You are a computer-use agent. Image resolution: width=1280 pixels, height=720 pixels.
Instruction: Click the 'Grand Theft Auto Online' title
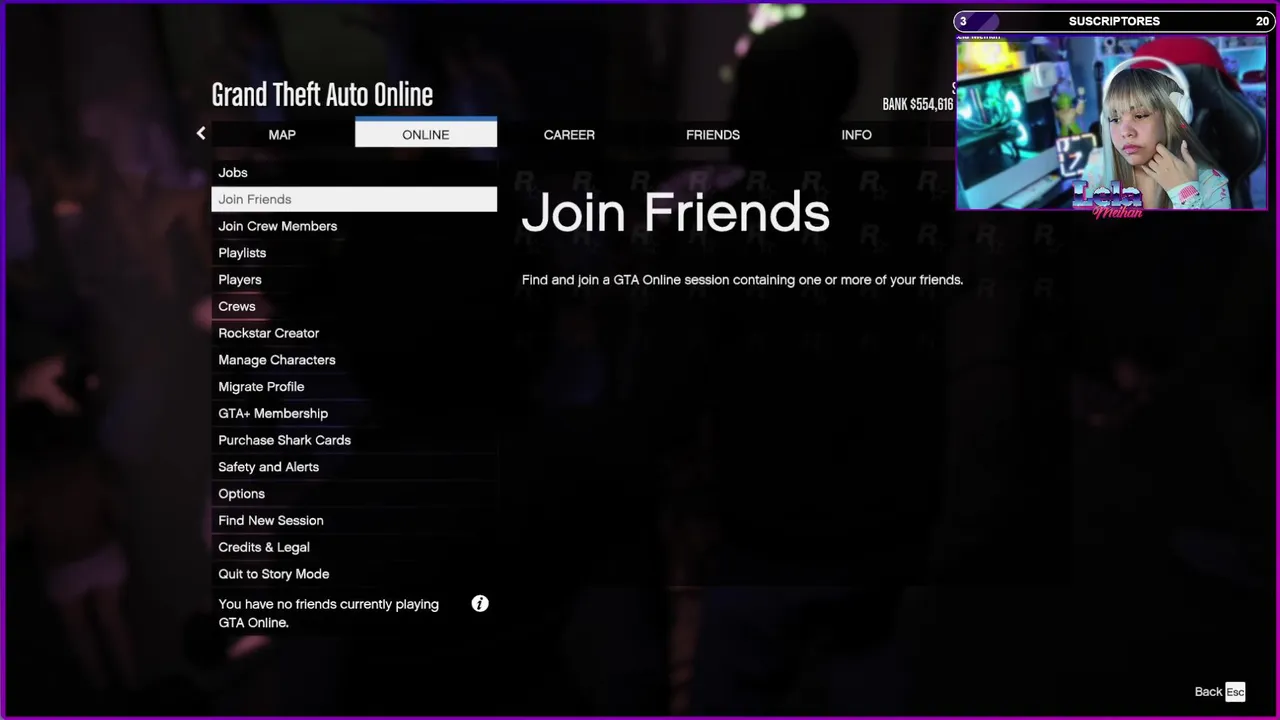(322, 95)
